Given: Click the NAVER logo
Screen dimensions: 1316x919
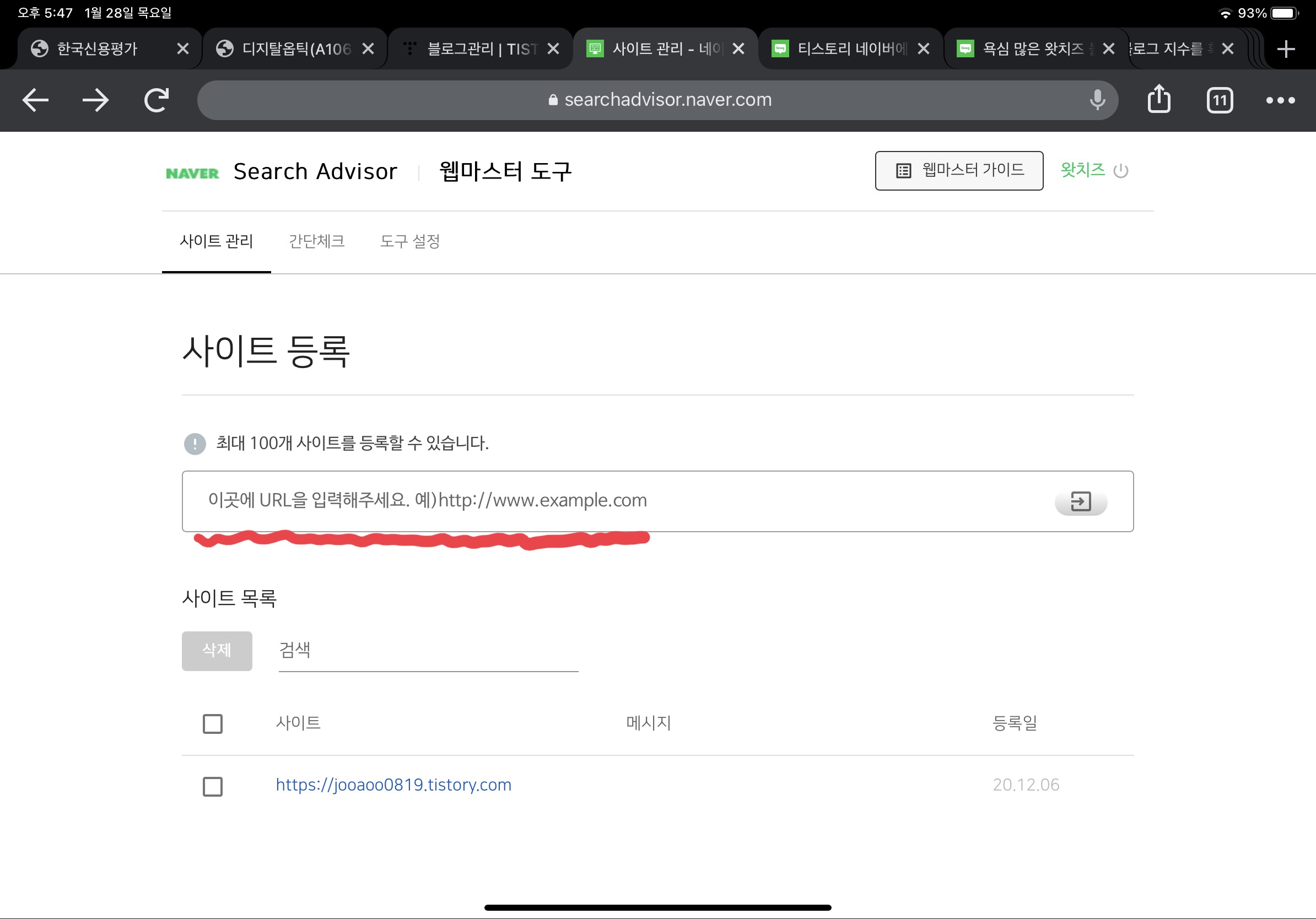Looking at the screenshot, I should click(192, 173).
